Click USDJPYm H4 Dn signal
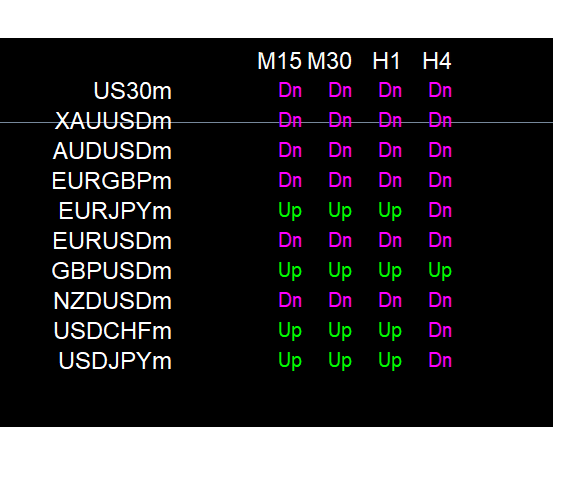Image resolution: width=579 pixels, height=478 pixels. click(x=440, y=360)
